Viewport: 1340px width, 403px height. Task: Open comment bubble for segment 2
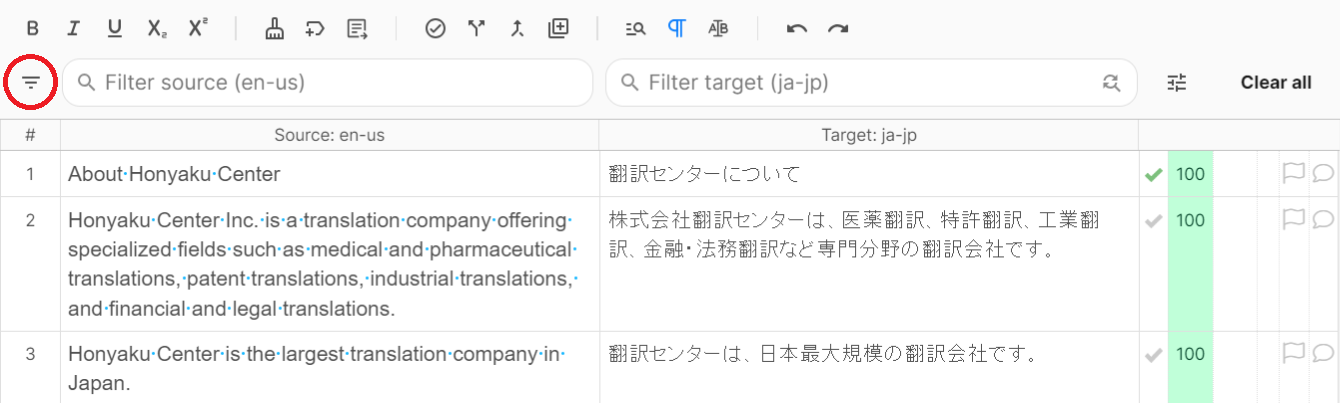pyautogui.click(x=1323, y=219)
